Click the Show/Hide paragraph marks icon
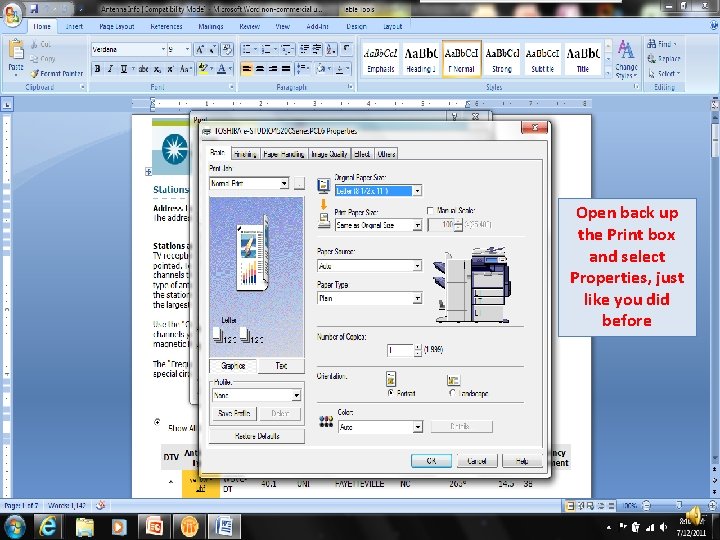This screenshot has width=720, height=540. tap(346, 50)
